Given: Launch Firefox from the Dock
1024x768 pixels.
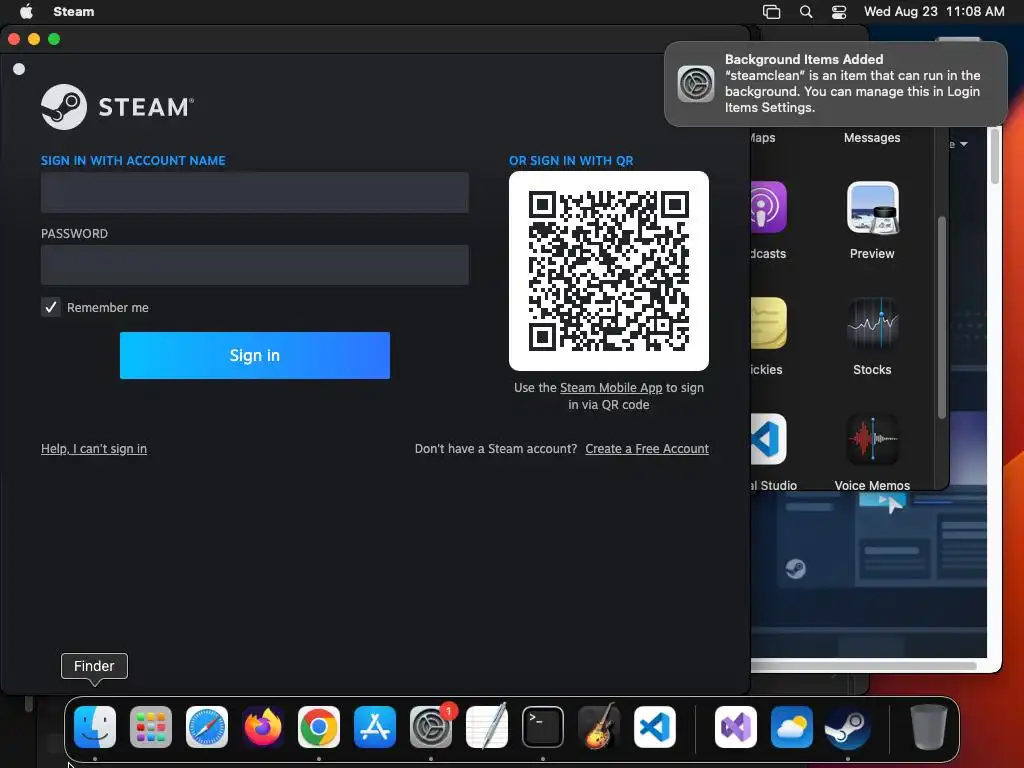Looking at the screenshot, I should tap(263, 727).
